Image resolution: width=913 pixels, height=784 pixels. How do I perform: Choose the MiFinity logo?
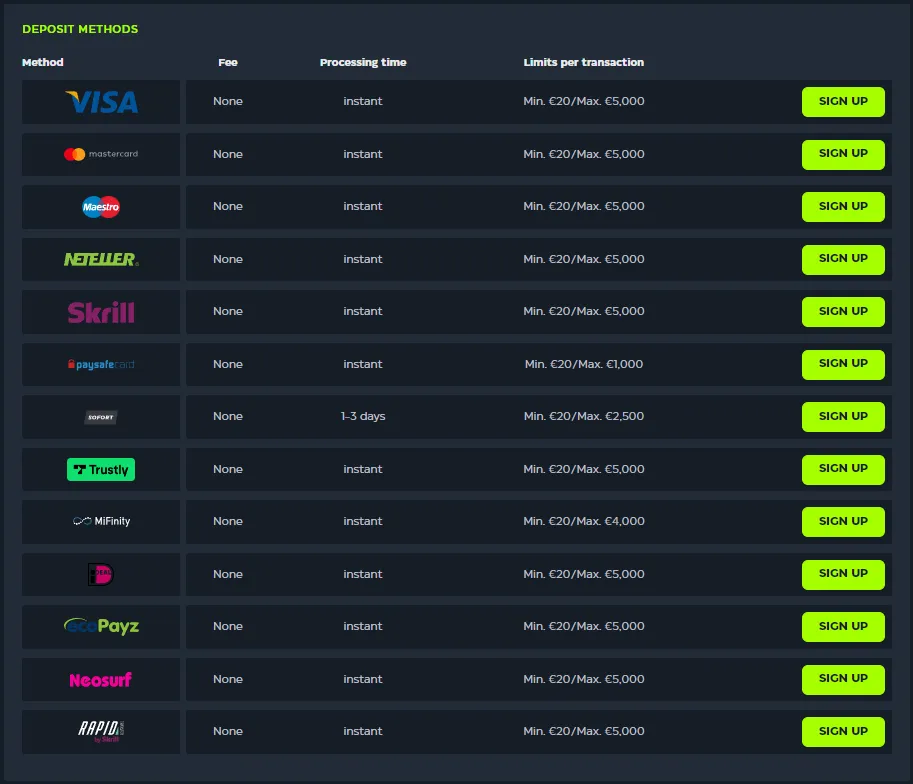(101, 521)
